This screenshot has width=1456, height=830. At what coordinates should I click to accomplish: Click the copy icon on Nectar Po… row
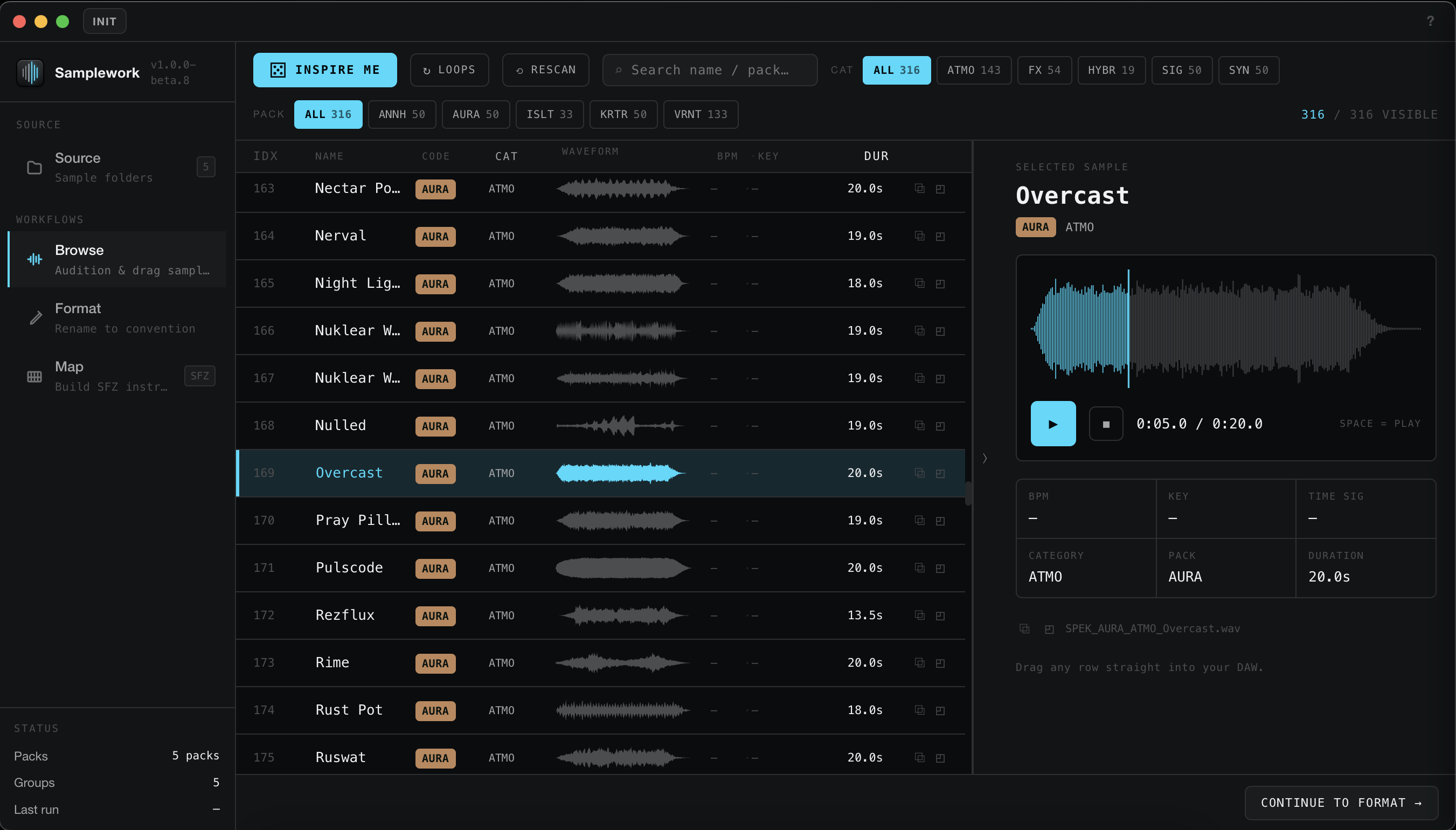point(919,188)
